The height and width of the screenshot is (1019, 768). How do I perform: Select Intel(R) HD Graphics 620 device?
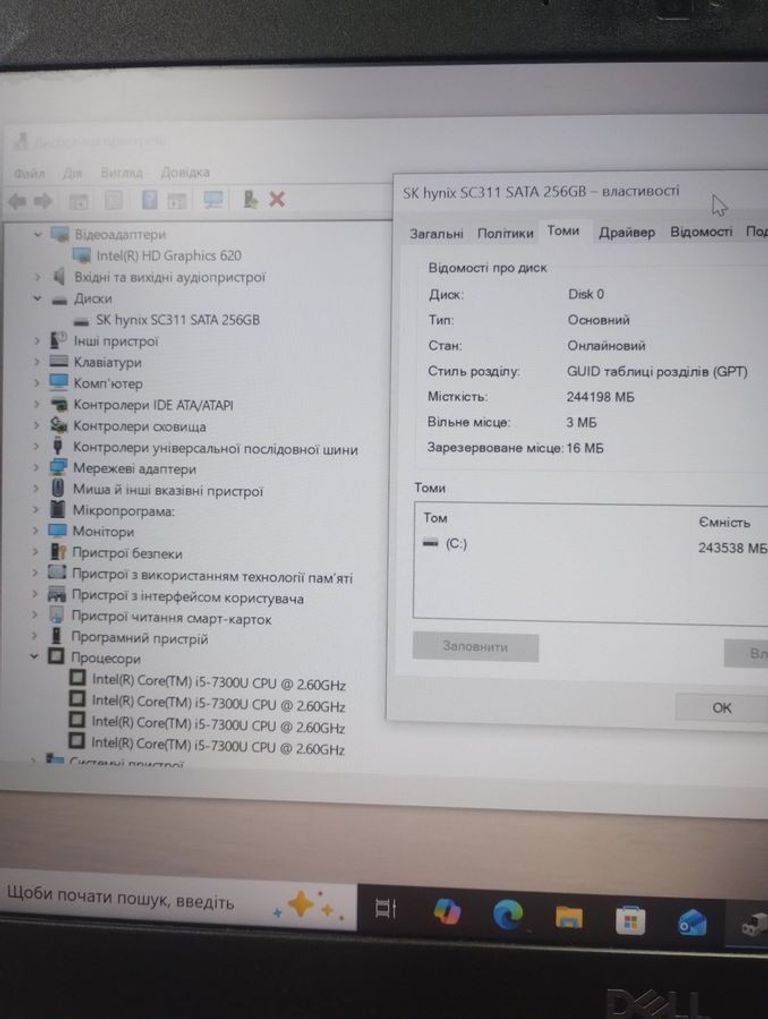click(168, 256)
